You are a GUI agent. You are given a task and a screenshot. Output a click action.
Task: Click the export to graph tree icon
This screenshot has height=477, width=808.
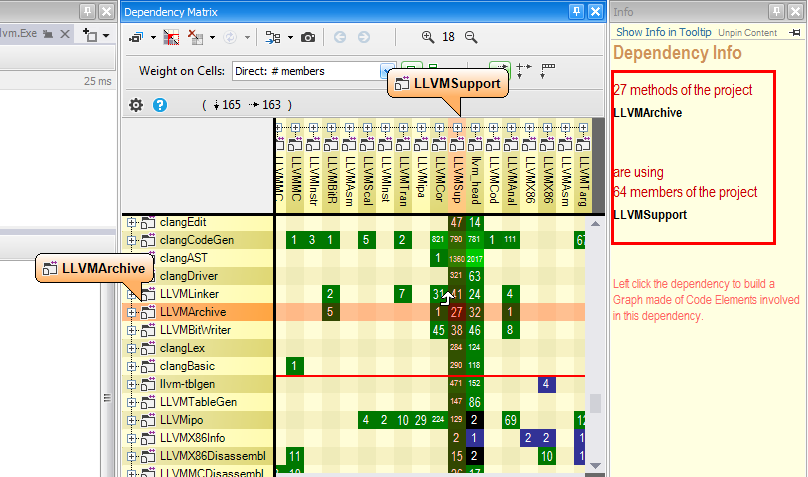(273, 37)
